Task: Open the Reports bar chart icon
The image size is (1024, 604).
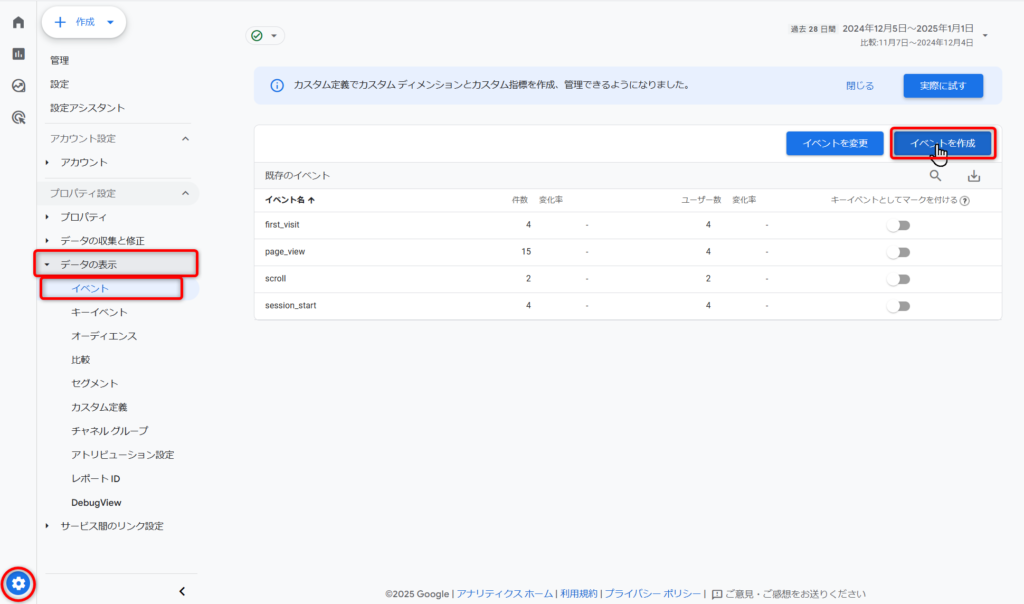Action: tap(18, 54)
